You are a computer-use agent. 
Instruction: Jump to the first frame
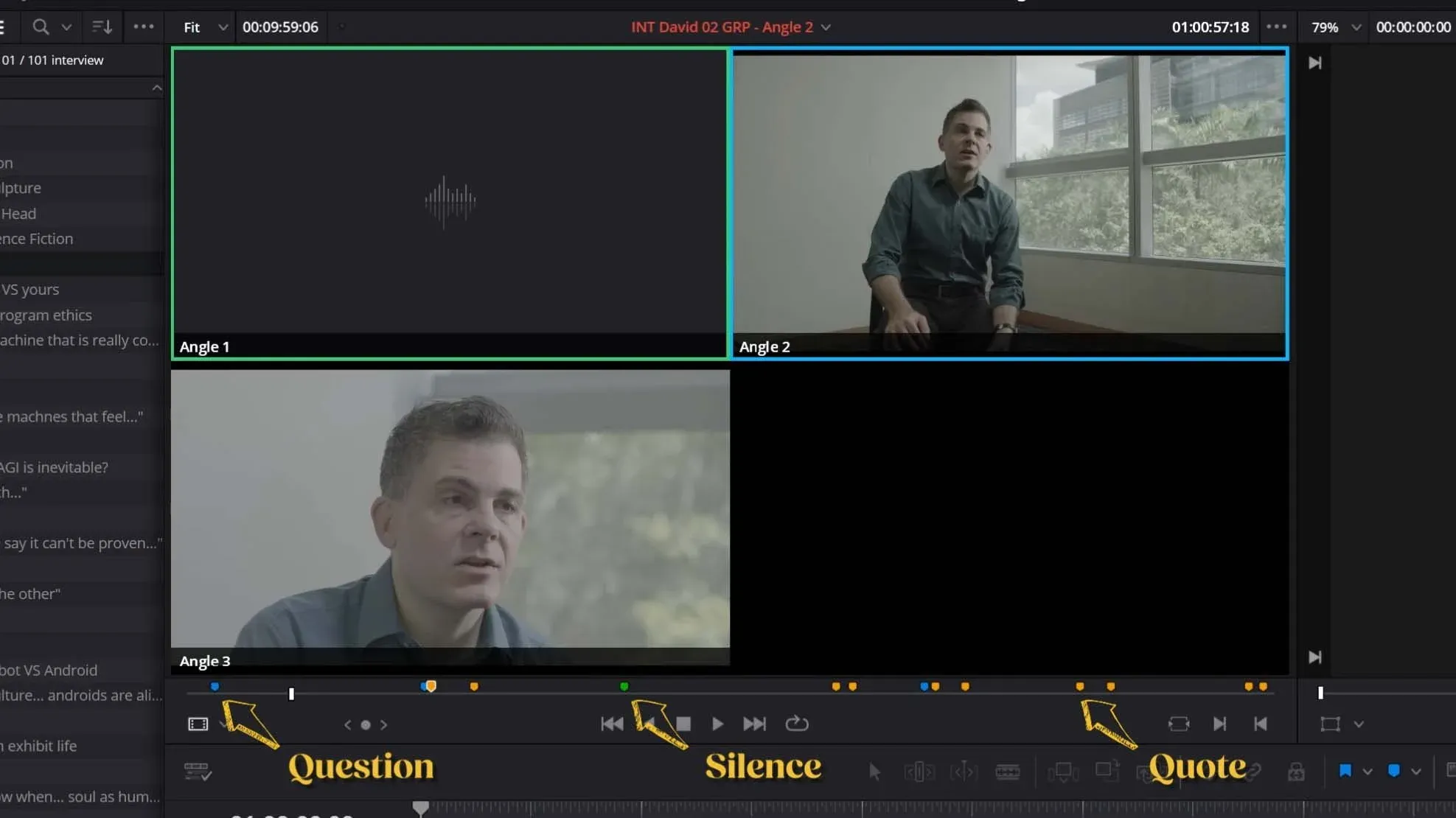(x=611, y=724)
